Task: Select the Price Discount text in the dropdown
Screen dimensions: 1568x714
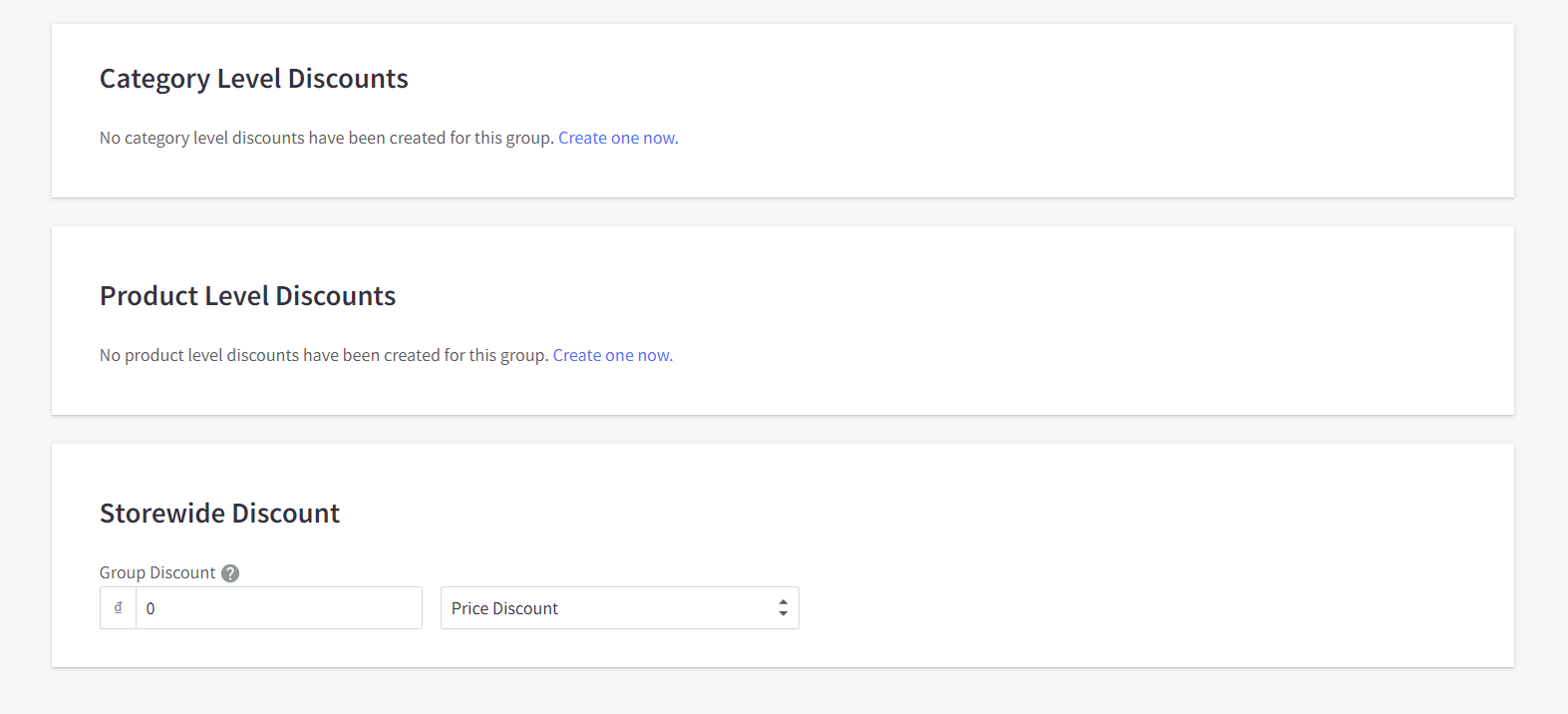Action: click(504, 609)
